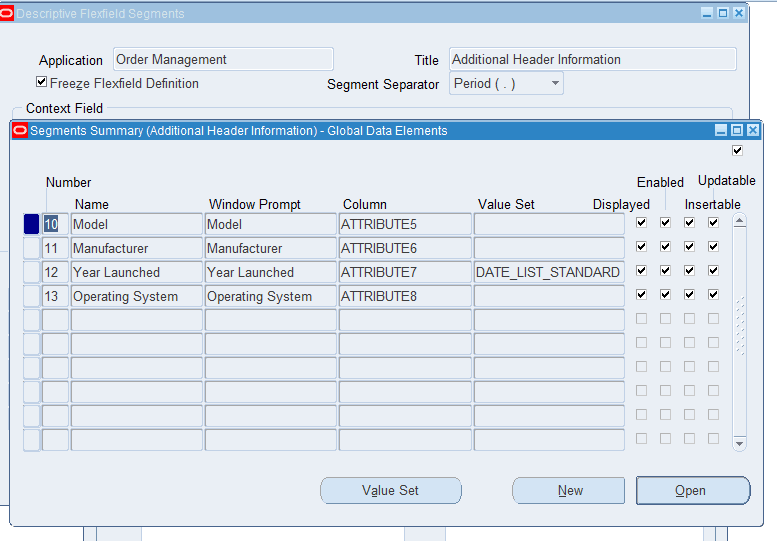Image resolution: width=777 pixels, height=541 pixels.
Task: Click Oracle icon in Segments Summary title bar
Action: [x=19, y=131]
